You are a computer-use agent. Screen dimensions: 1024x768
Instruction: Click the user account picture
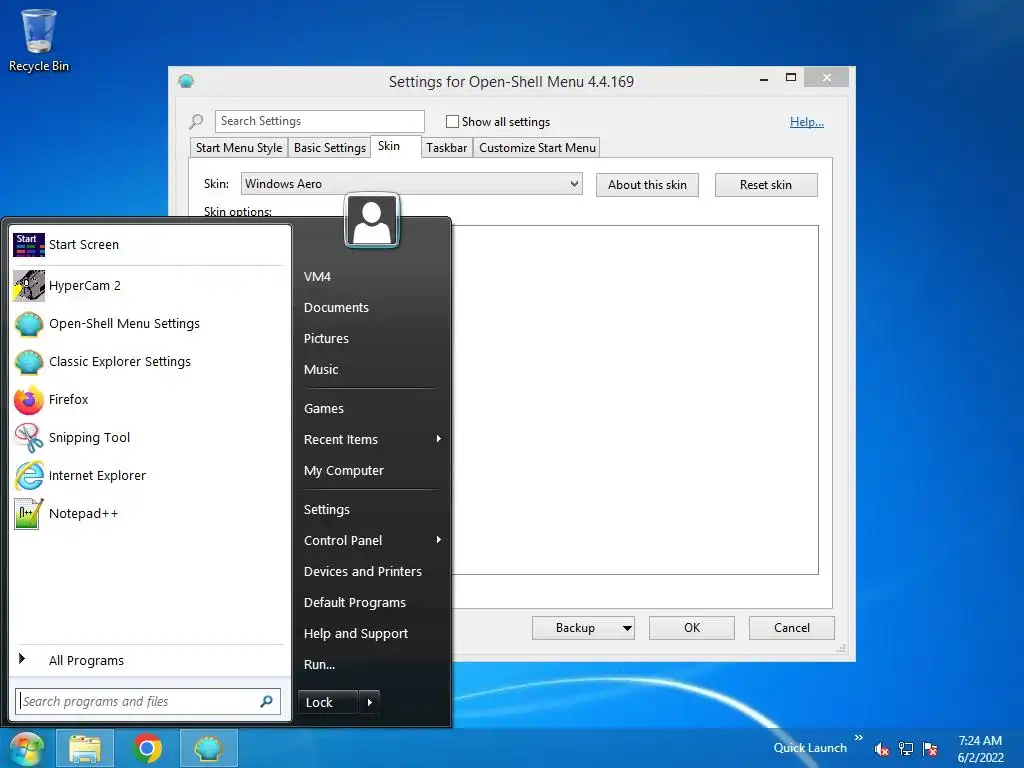tap(372, 221)
